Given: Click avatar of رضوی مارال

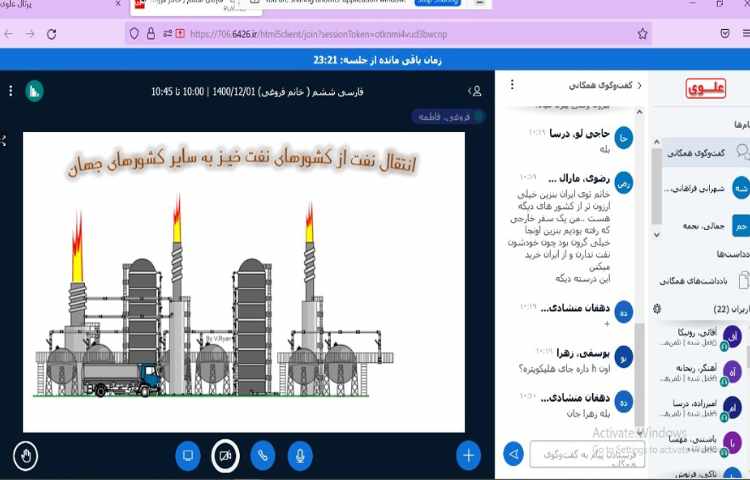Looking at the screenshot, I should 624,183.
